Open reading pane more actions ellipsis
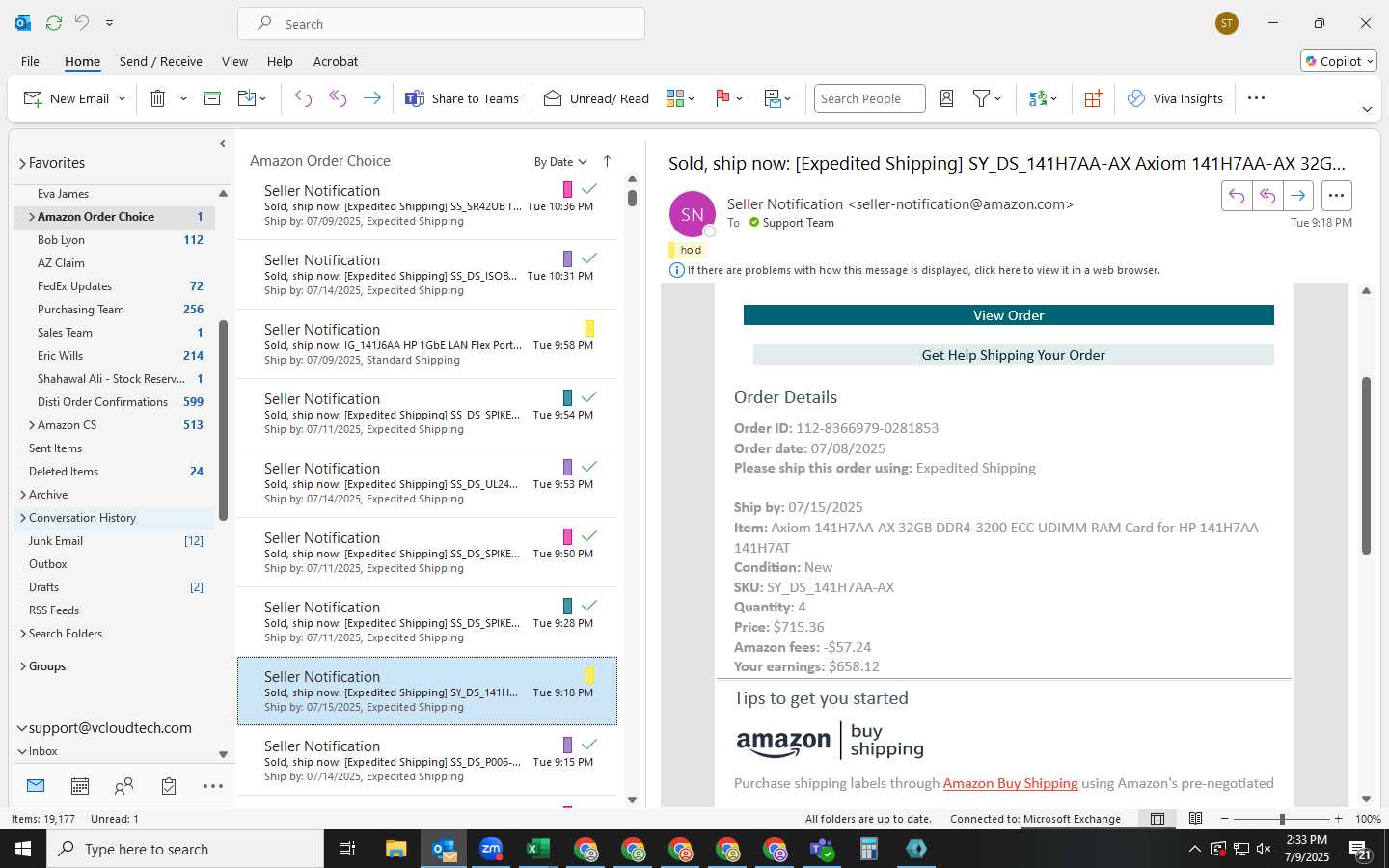Viewport: 1389px width, 868px height. 1336,196
